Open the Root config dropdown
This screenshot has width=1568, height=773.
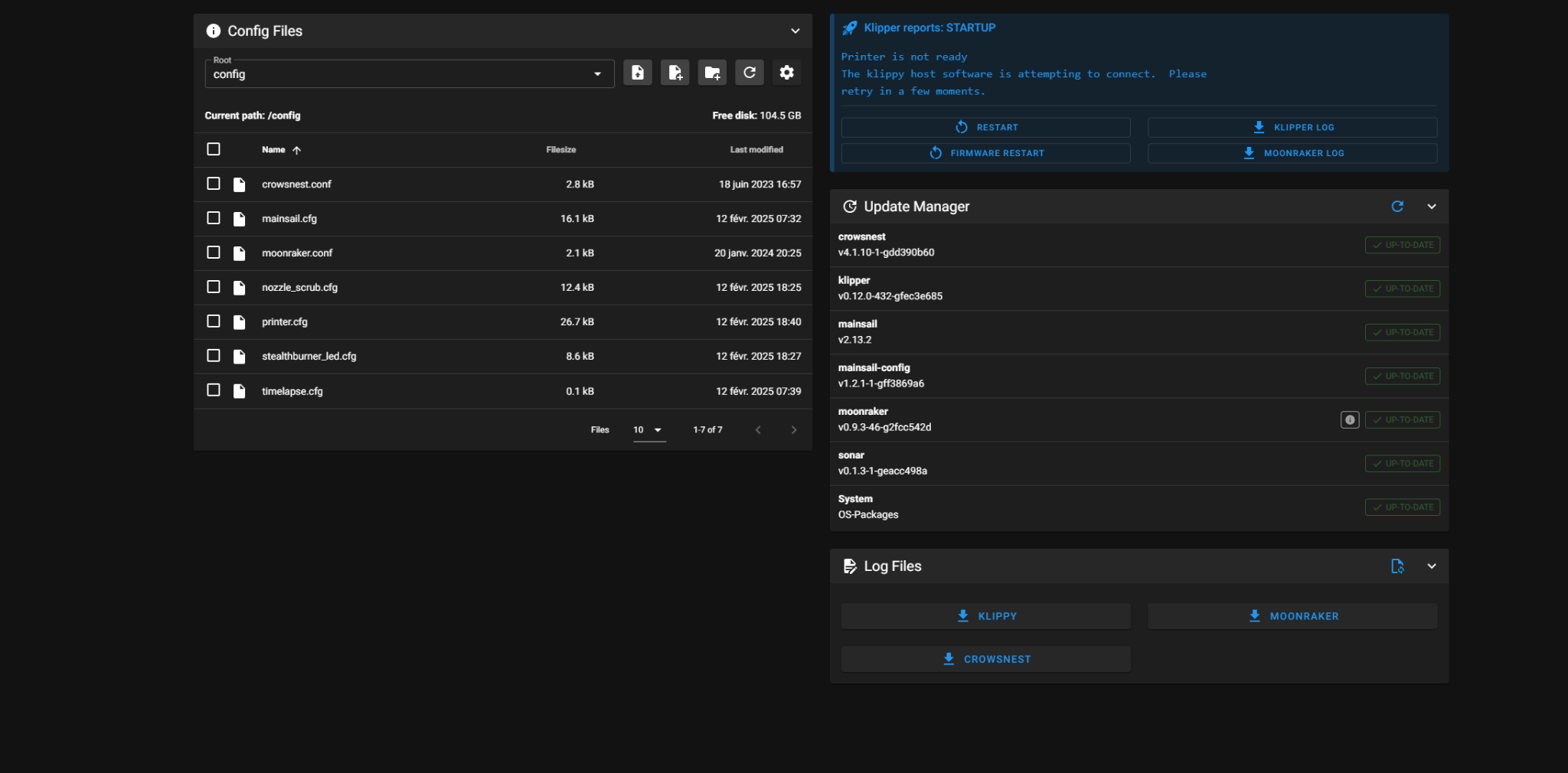coord(410,73)
